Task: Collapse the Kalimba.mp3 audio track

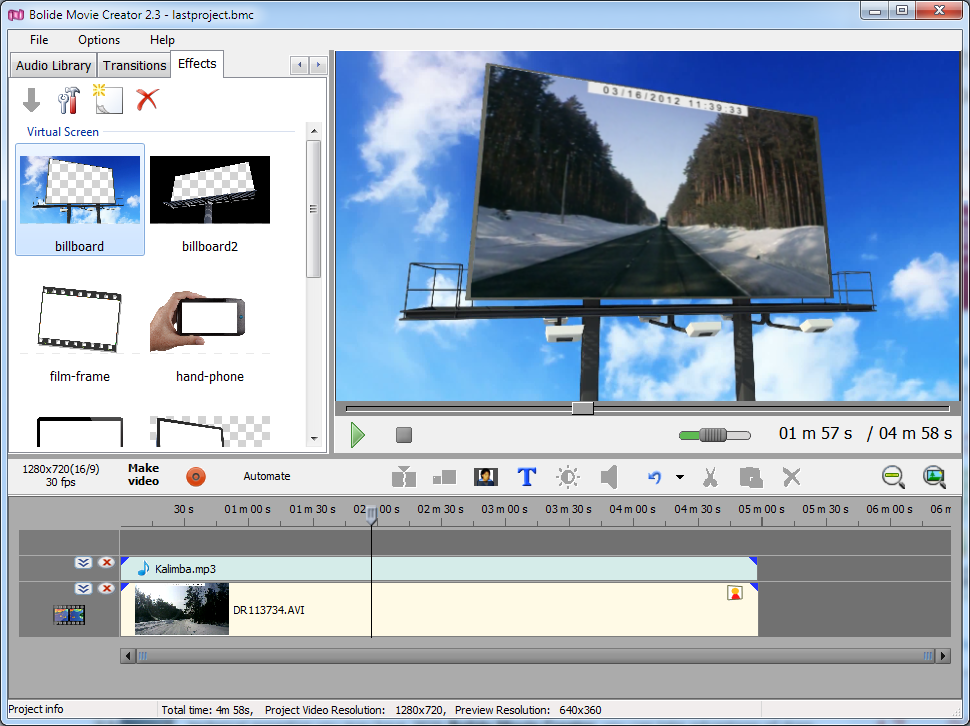Action: click(84, 563)
